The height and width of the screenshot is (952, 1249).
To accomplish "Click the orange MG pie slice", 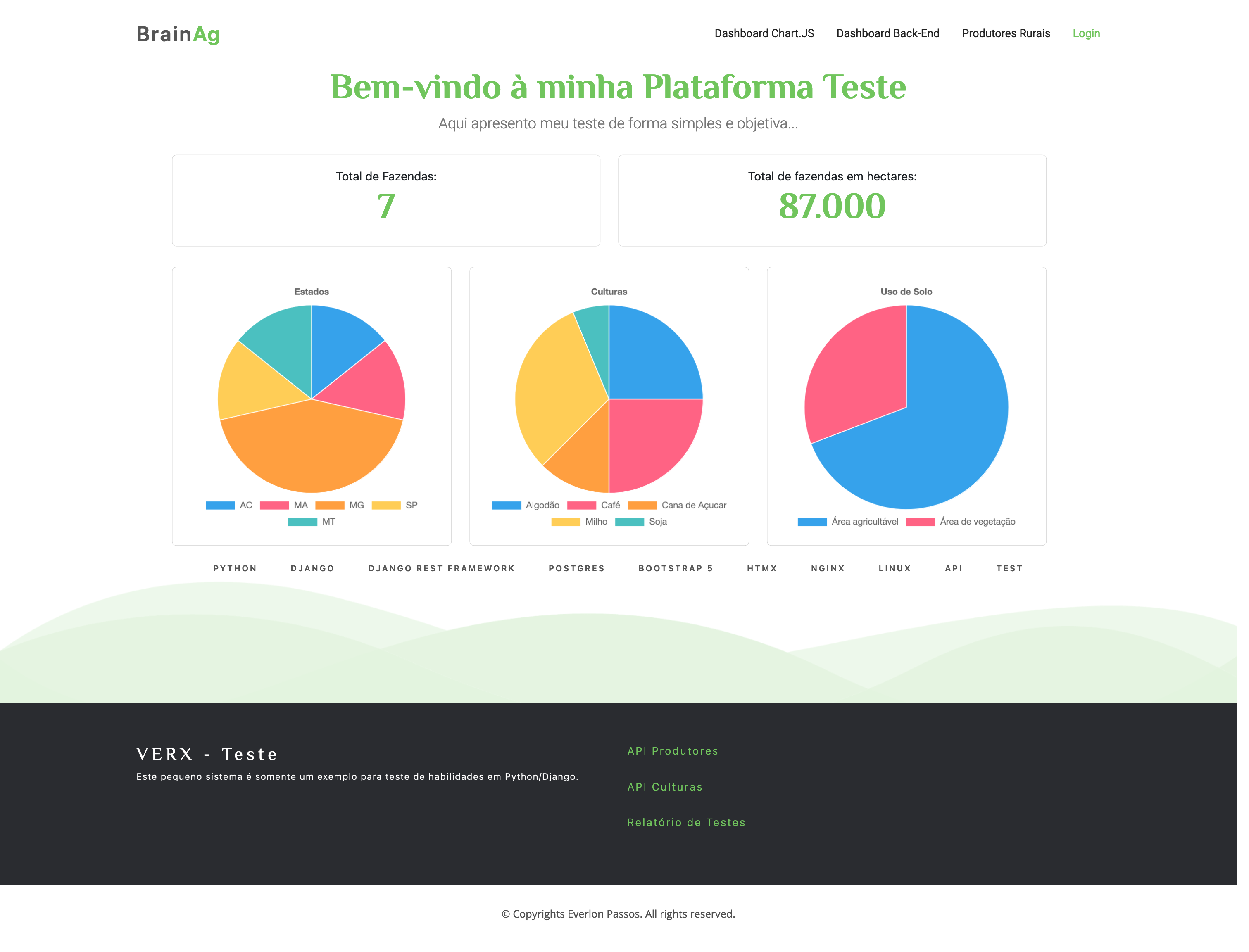I will tap(312, 448).
